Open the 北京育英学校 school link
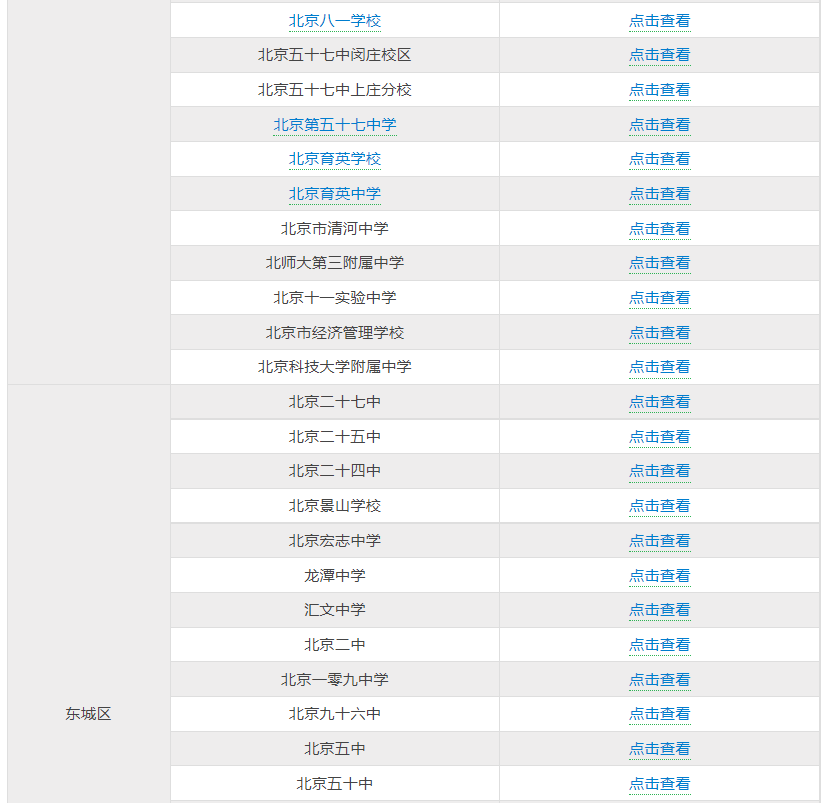This screenshot has height=803, width=826. click(x=335, y=159)
